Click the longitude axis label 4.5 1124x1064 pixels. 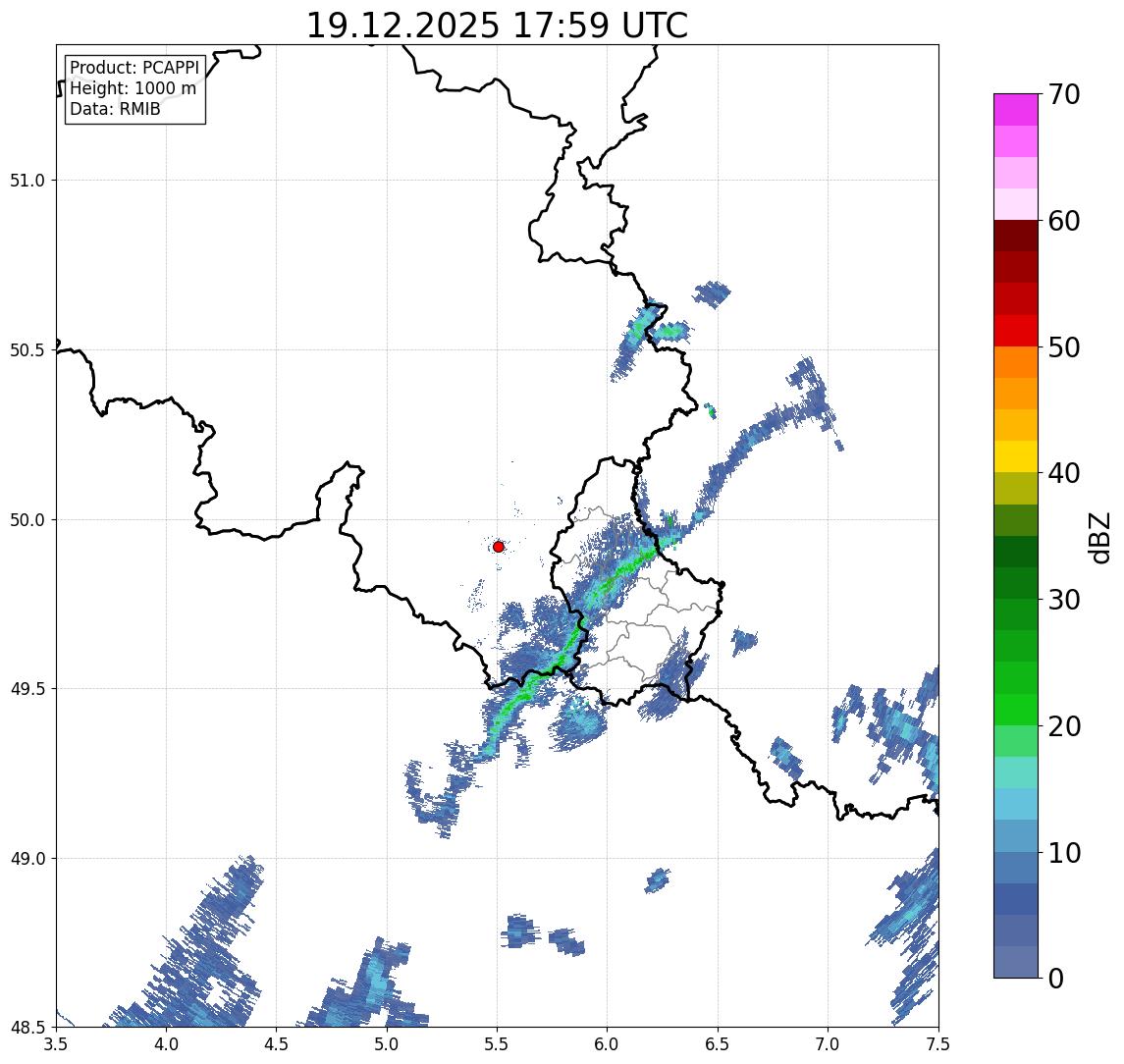pos(277,1044)
